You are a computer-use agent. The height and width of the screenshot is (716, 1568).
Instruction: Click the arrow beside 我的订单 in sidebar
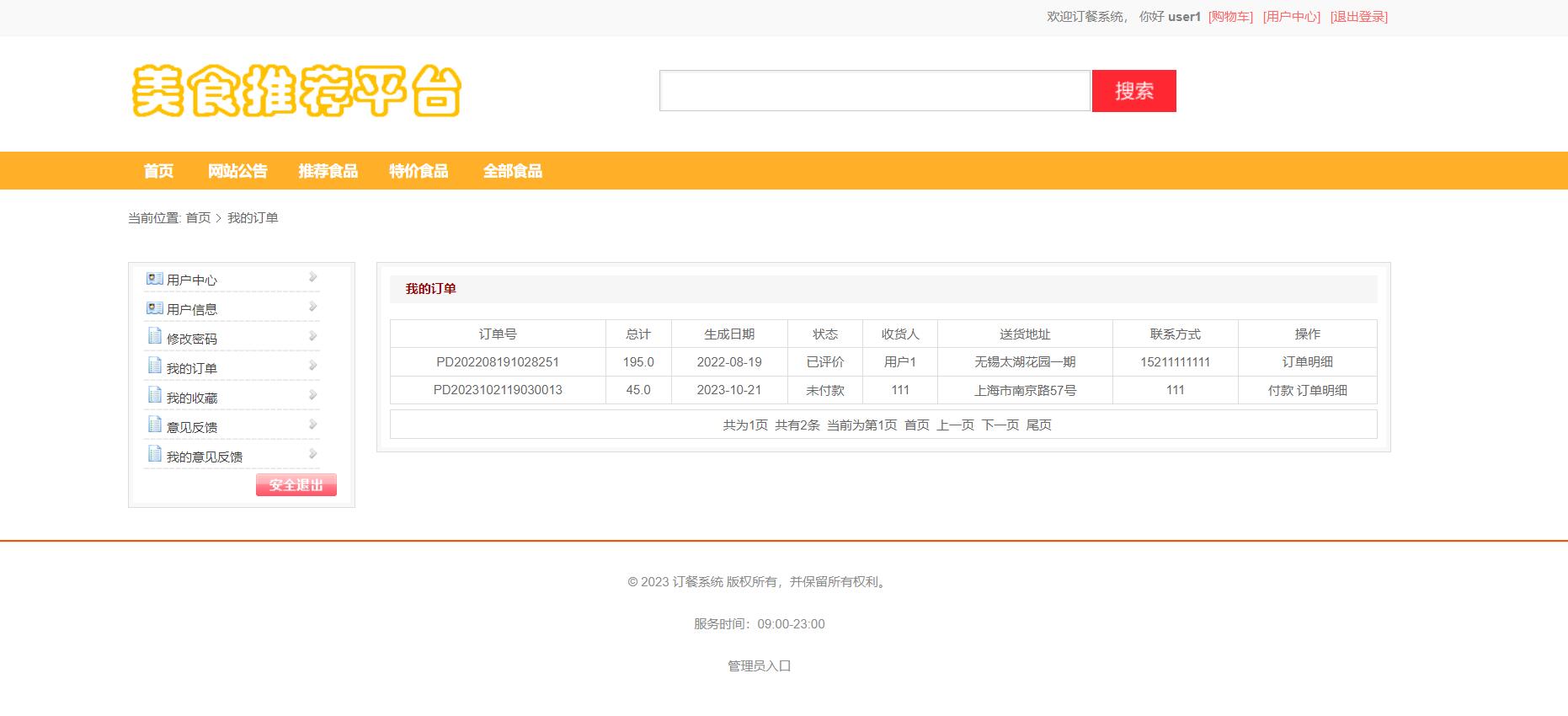point(312,366)
